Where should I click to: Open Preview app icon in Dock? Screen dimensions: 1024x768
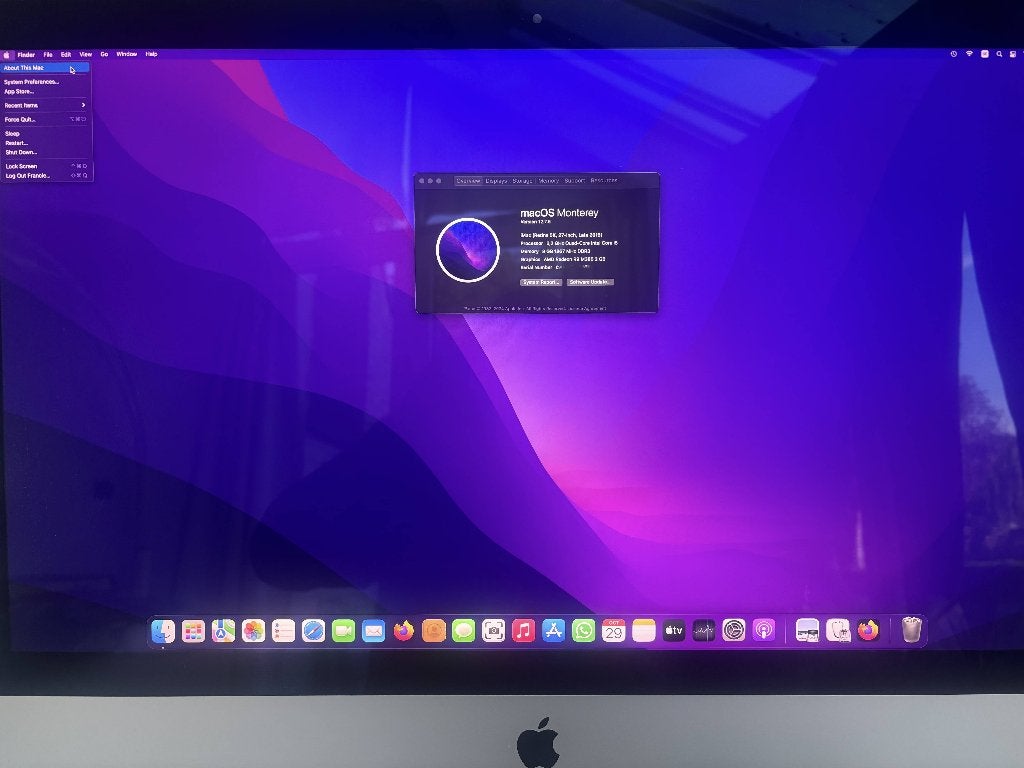pos(807,631)
